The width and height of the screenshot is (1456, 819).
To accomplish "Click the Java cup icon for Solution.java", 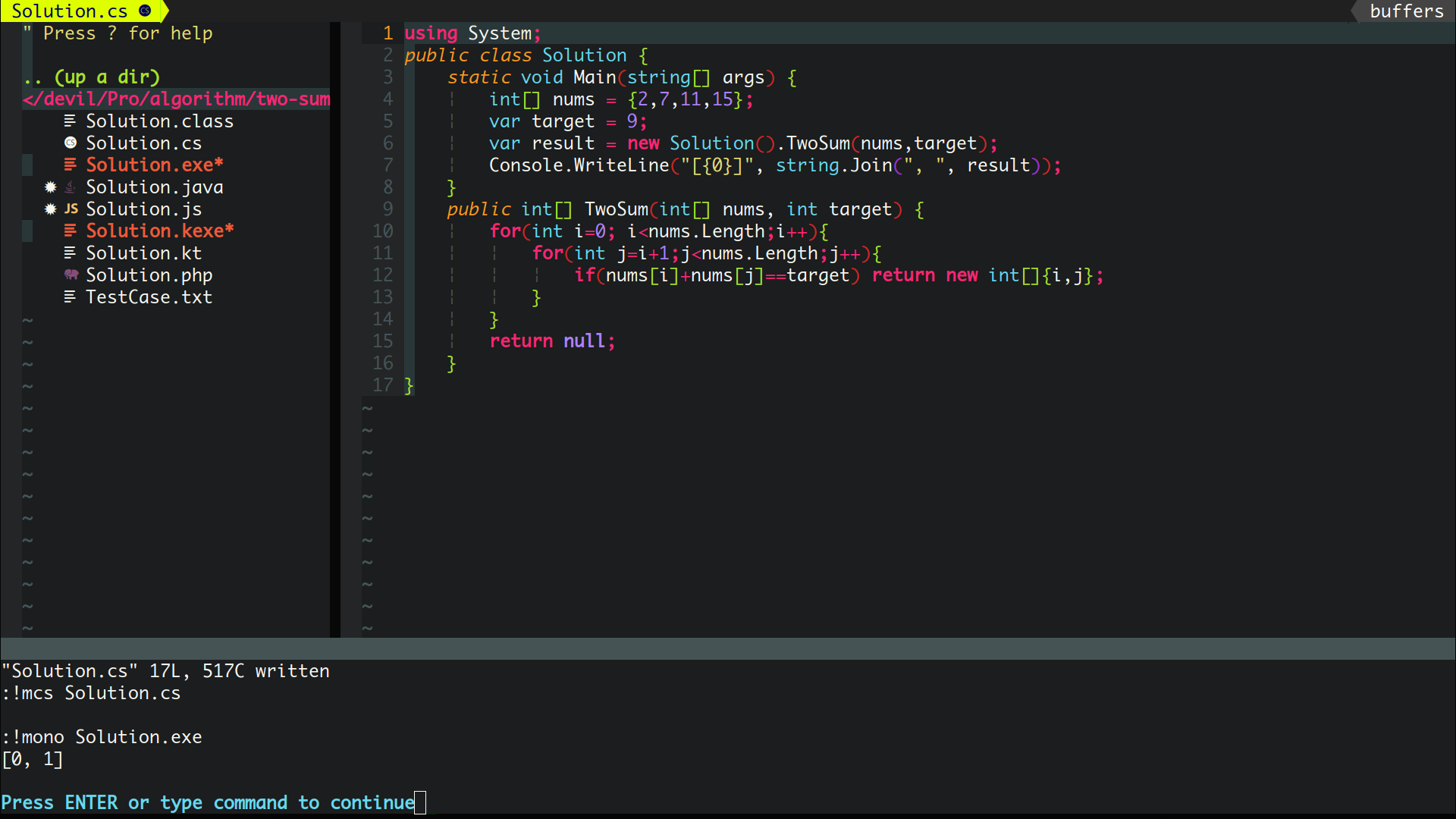I will [71, 187].
